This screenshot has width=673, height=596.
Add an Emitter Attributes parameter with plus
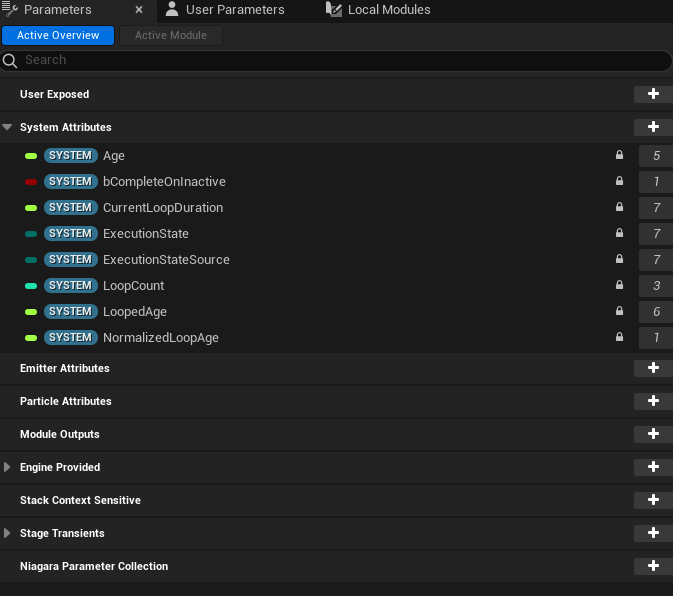(653, 368)
